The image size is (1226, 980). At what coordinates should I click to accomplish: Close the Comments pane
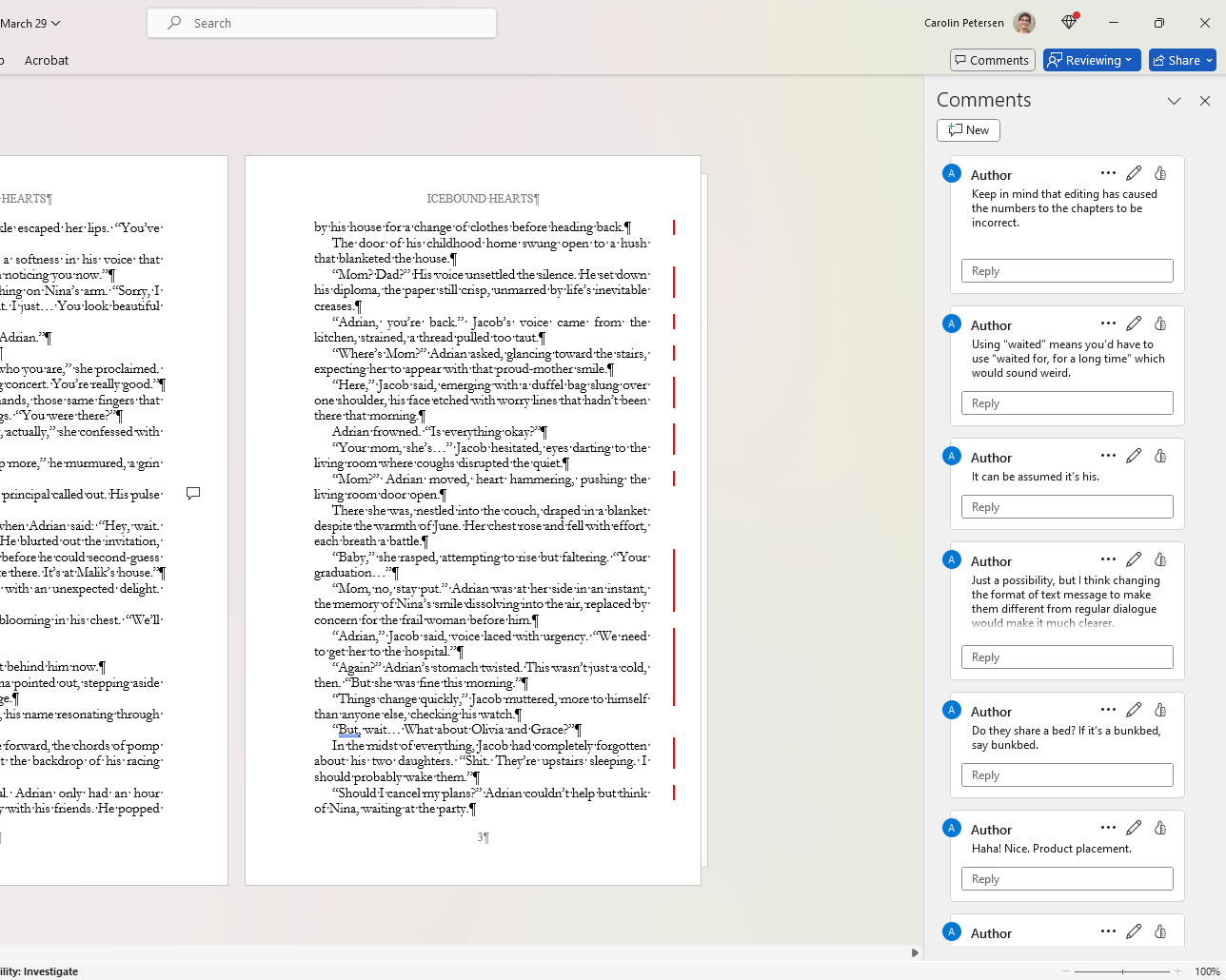click(x=1205, y=101)
